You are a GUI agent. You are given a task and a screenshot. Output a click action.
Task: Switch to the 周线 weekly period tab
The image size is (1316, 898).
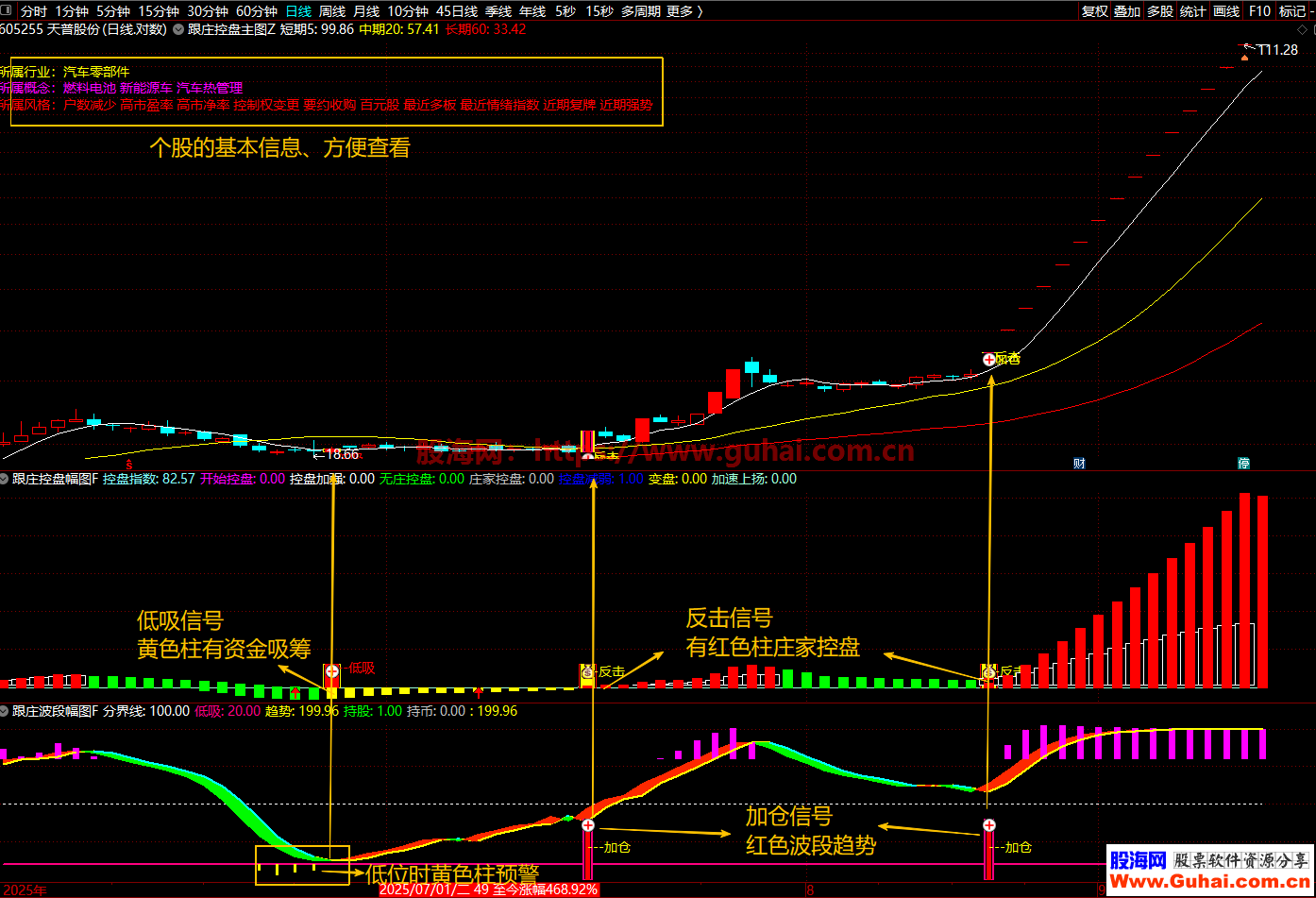[x=331, y=11]
